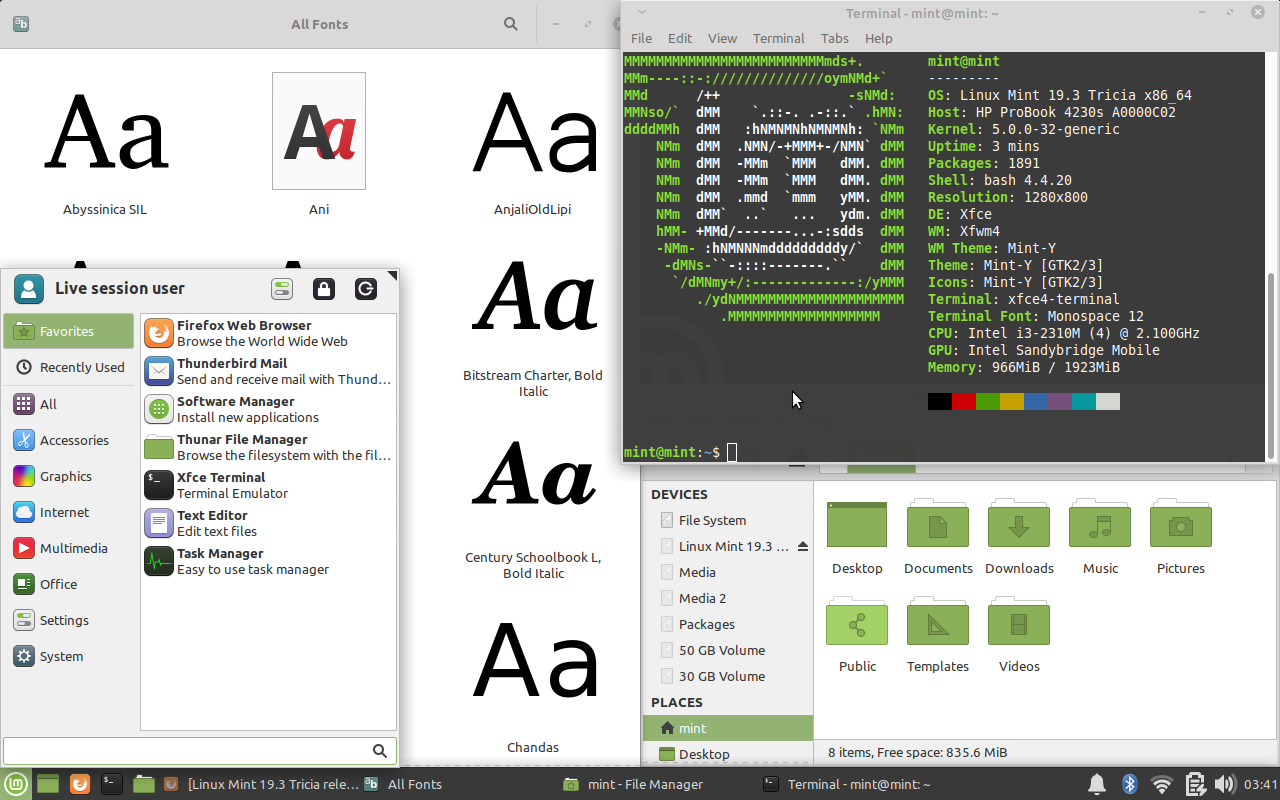Select the Recently Used category
This screenshot has height=800, width=1280.
tap(69, 367)
